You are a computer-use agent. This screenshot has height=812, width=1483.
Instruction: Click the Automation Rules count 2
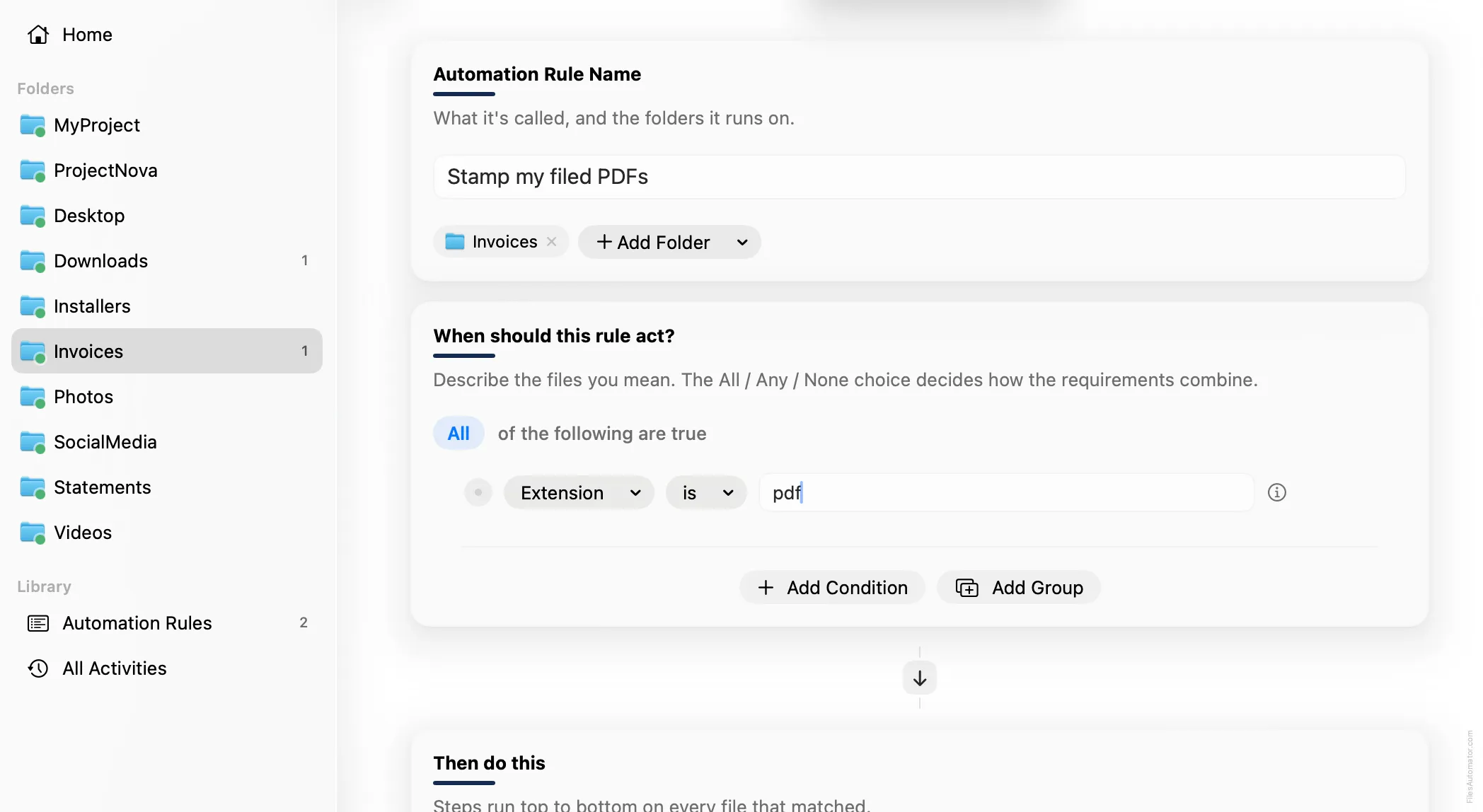coord(304,622)
